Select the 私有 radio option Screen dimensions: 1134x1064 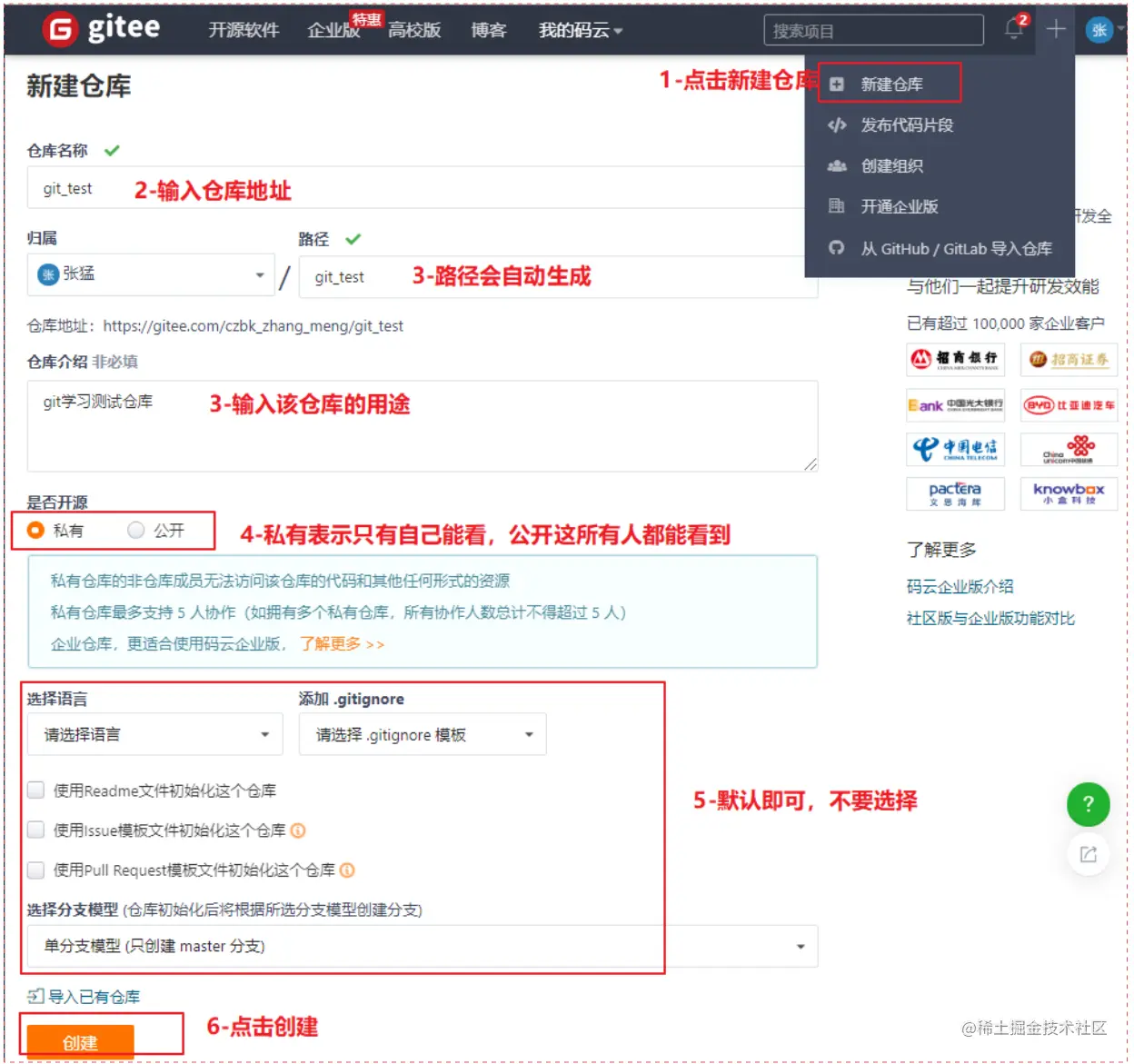35,530
